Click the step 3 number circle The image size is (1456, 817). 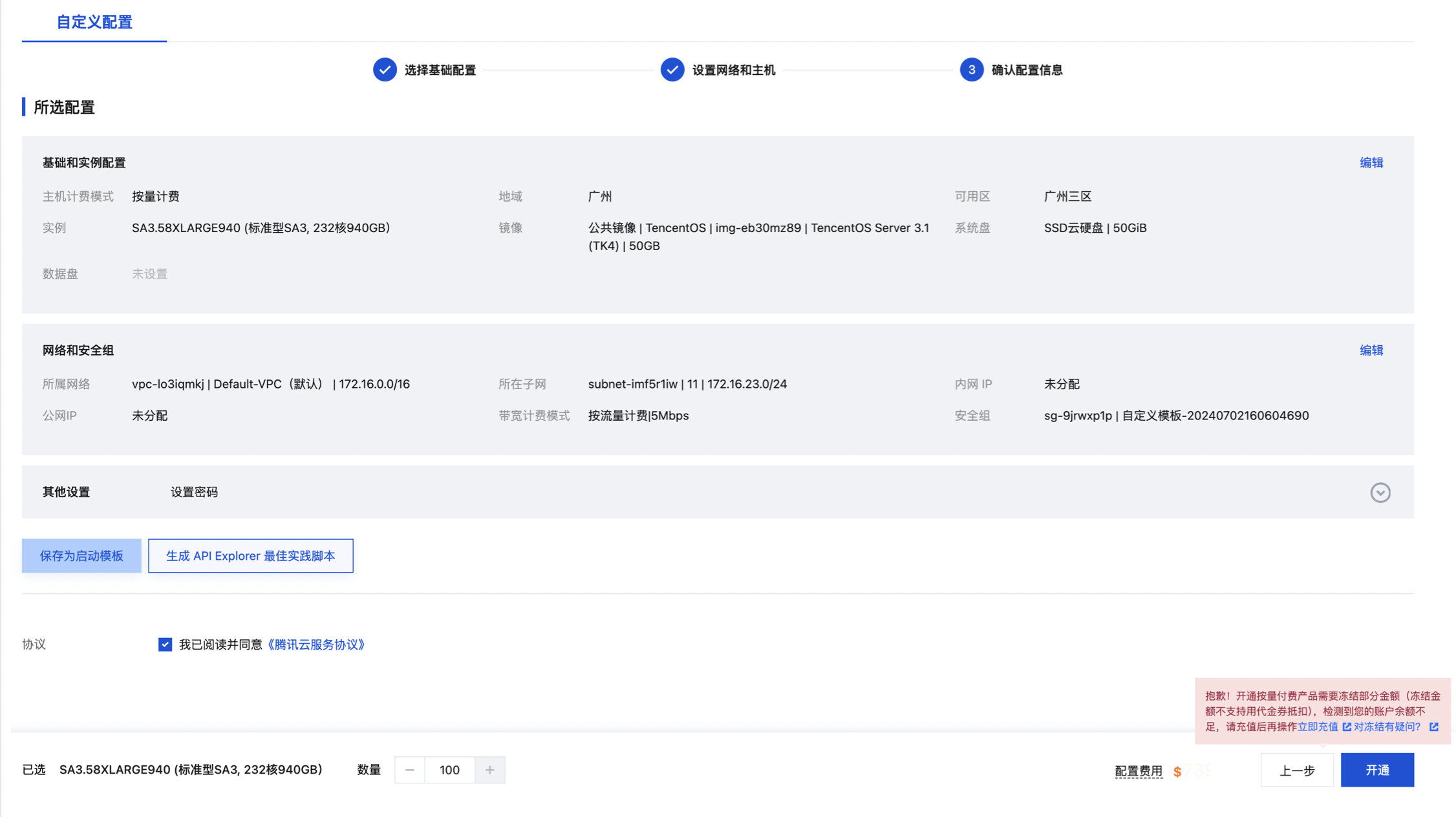click(x=971, y=70)
